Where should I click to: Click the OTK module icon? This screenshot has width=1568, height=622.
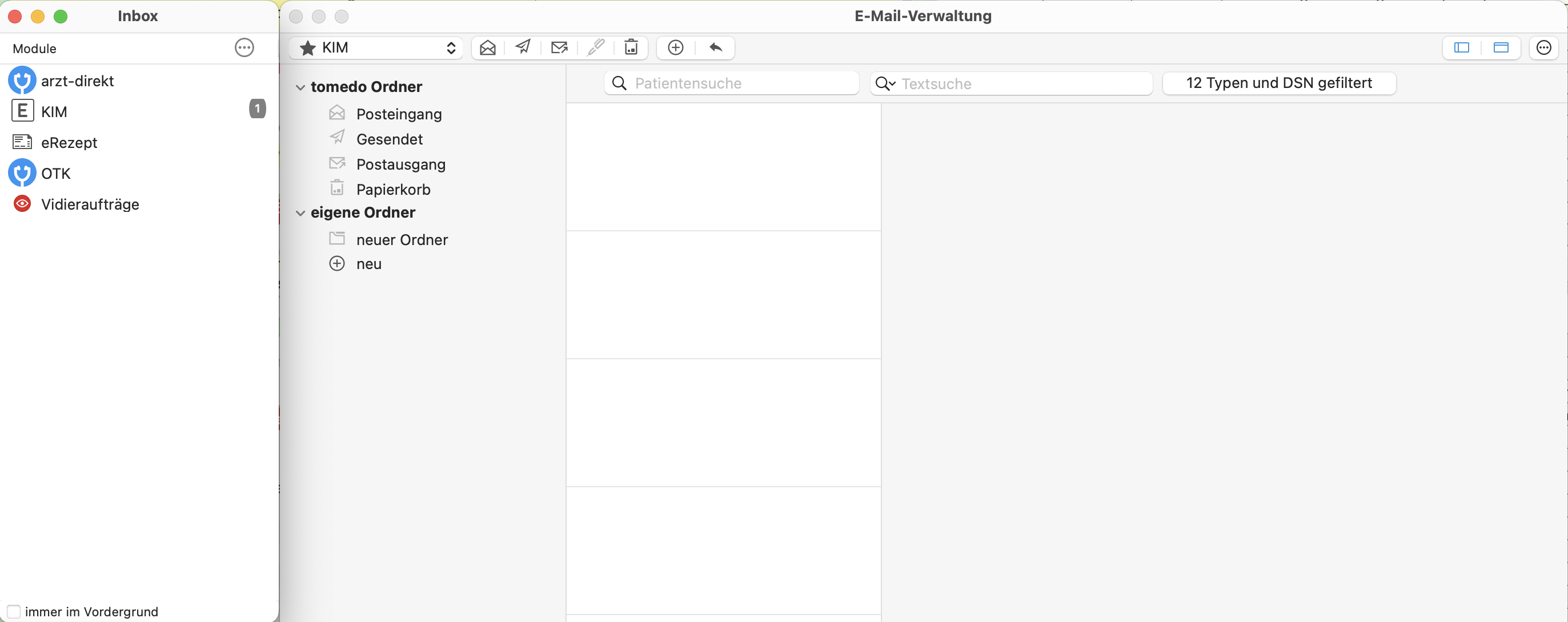(x=22, y=173)
